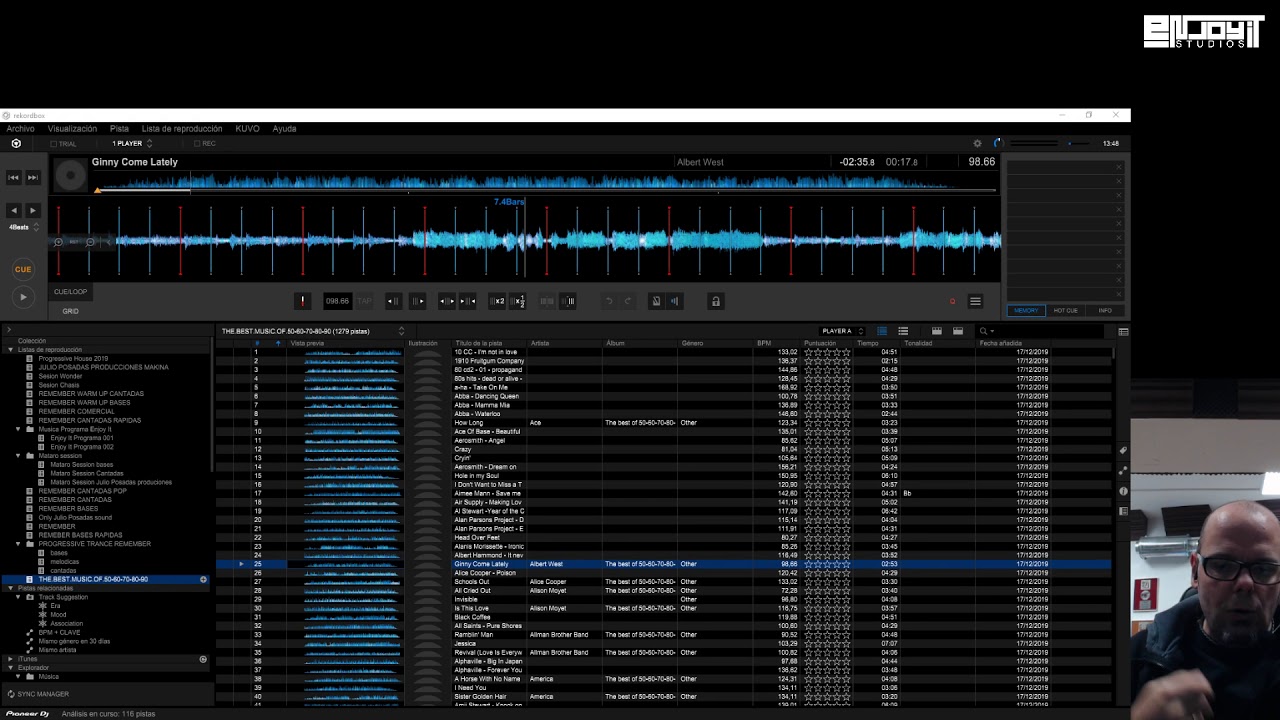The width and height of the screenshot is (1280, 720).
Task: Click the red Q quantize indicator
Action: (x=952, y=302)
